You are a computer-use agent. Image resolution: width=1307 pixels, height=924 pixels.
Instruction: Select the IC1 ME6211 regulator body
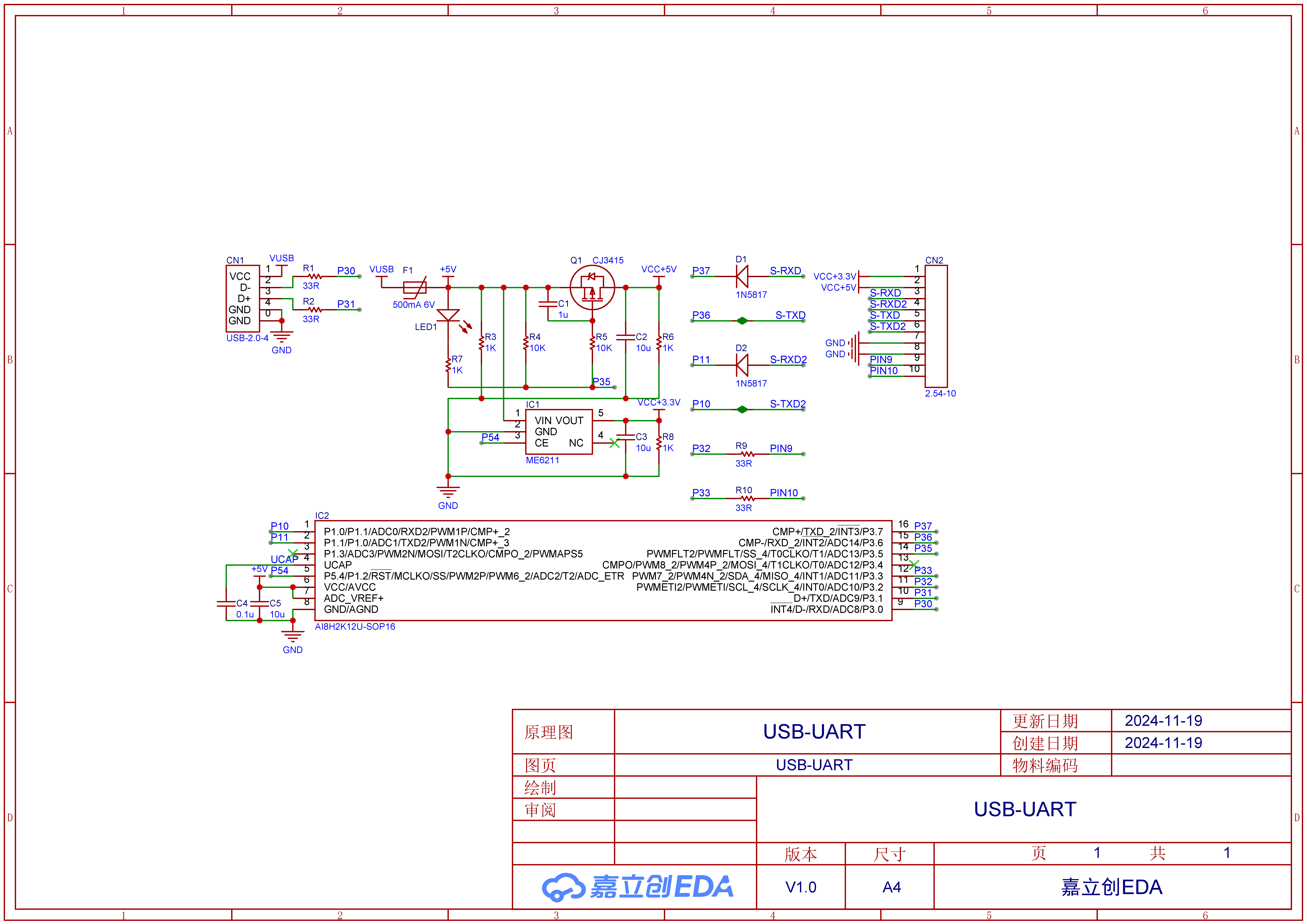[x=559, y=432]
